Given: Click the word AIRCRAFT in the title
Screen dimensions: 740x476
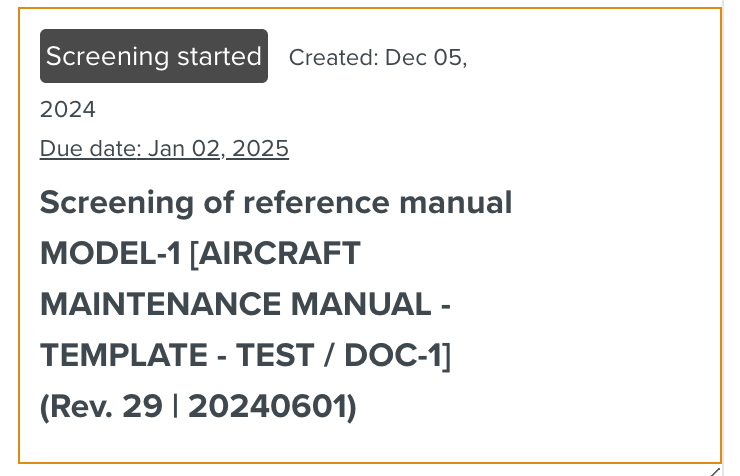Looking at the screenshot, I should (278, 254).
